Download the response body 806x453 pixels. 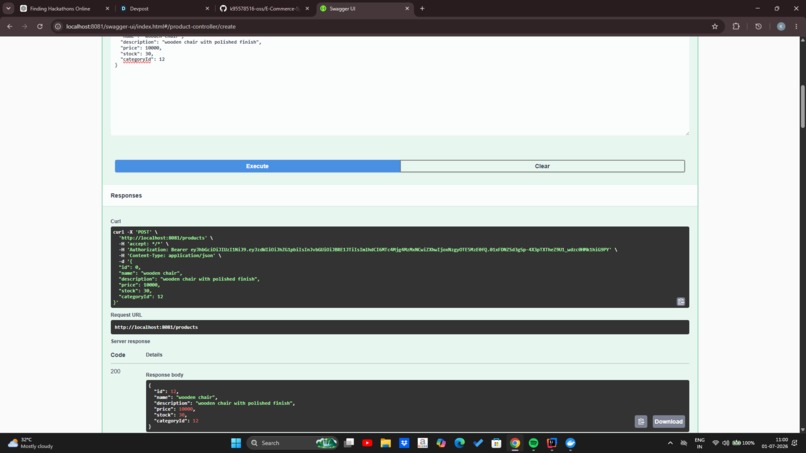[668, 422]
